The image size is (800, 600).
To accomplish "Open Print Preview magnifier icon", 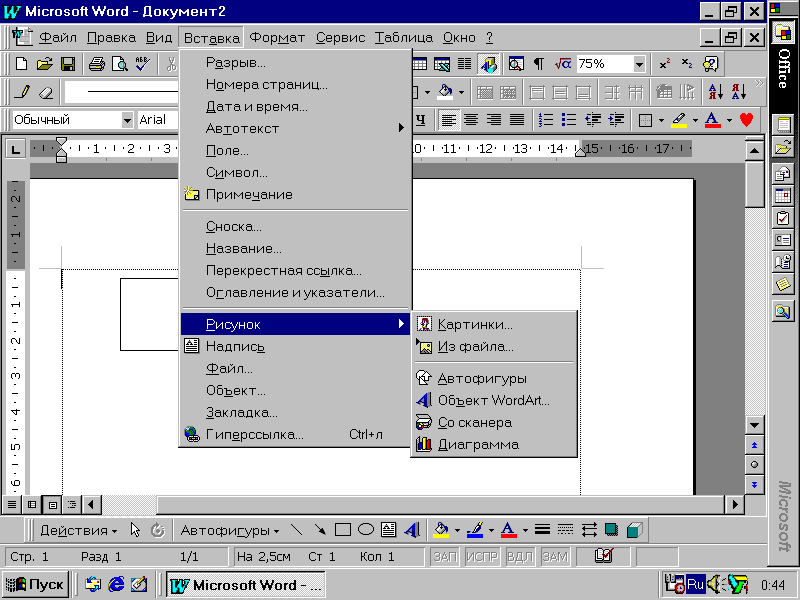I will 119,64.
